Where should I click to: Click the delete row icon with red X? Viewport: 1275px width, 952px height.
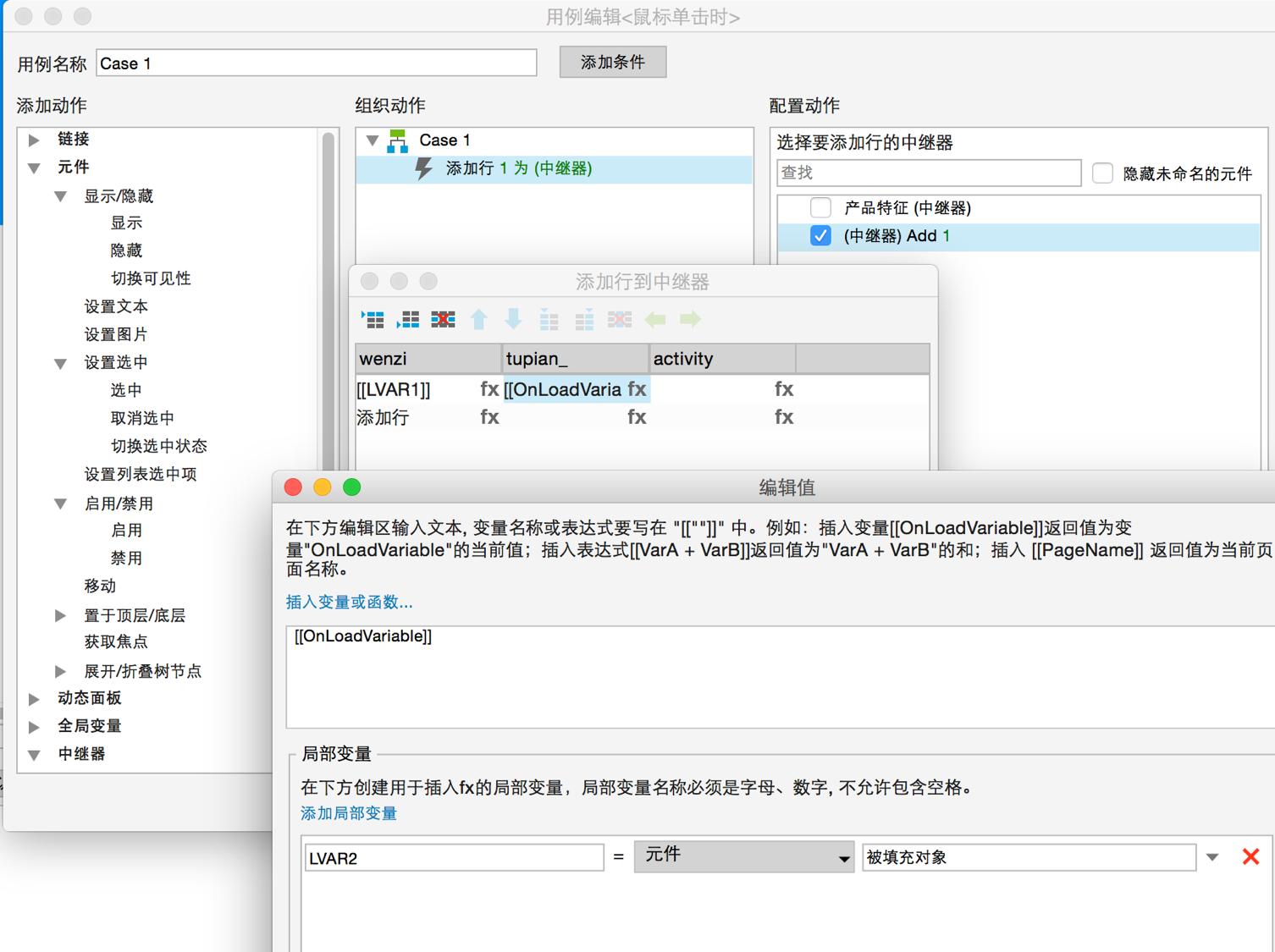pyautogui.click(x=443, y=319)
